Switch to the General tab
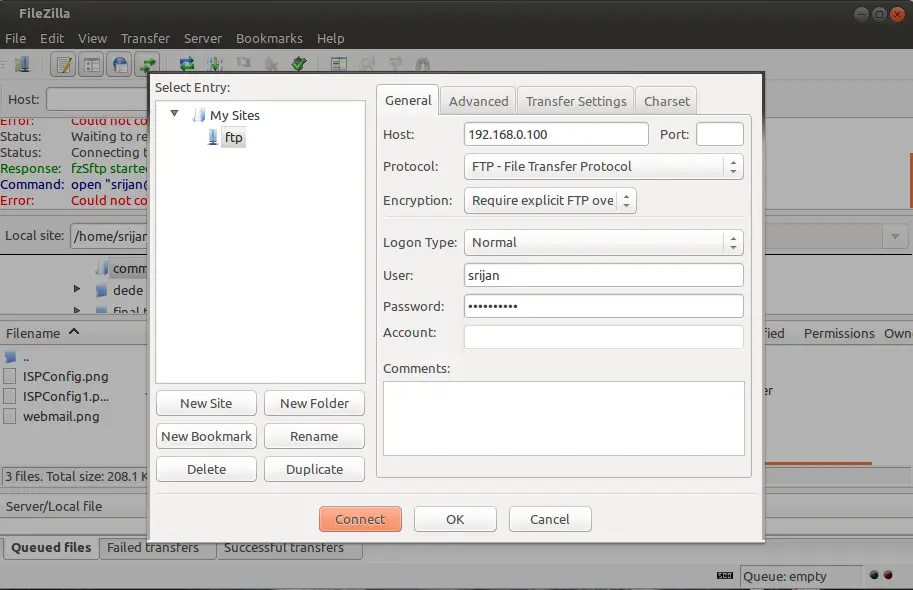Image resolution: width=913 pixels, height=590 pixels. 408,100
